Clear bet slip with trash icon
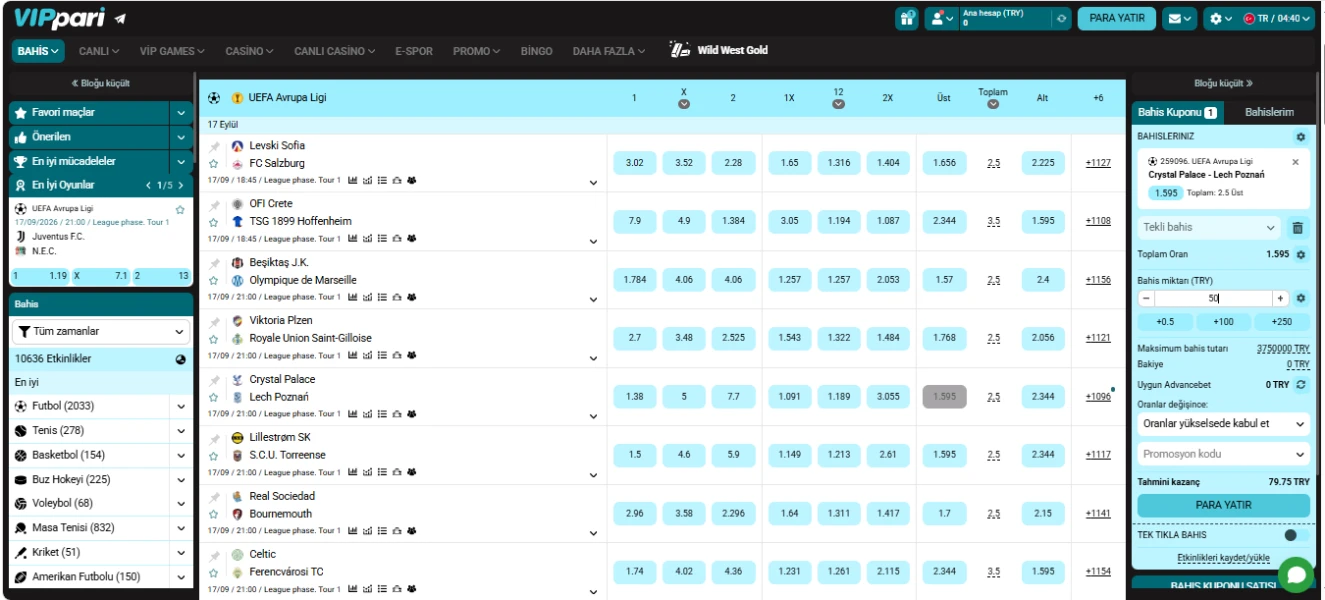Screen dimensions: 1325x600 click(x=1298, y=228)
